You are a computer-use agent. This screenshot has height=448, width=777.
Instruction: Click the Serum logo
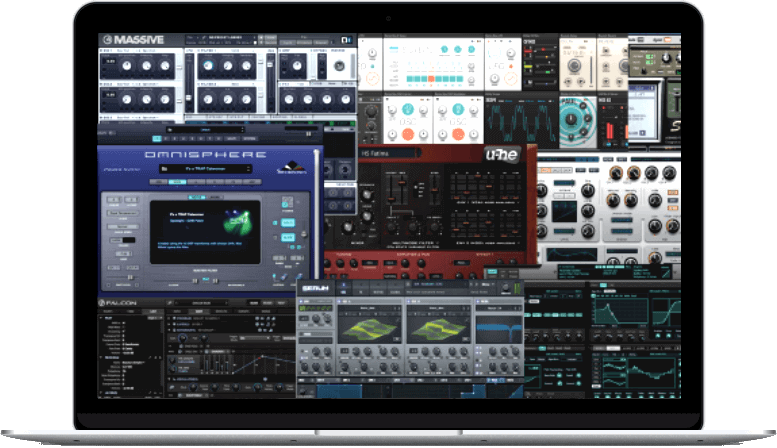pos(315,288)
